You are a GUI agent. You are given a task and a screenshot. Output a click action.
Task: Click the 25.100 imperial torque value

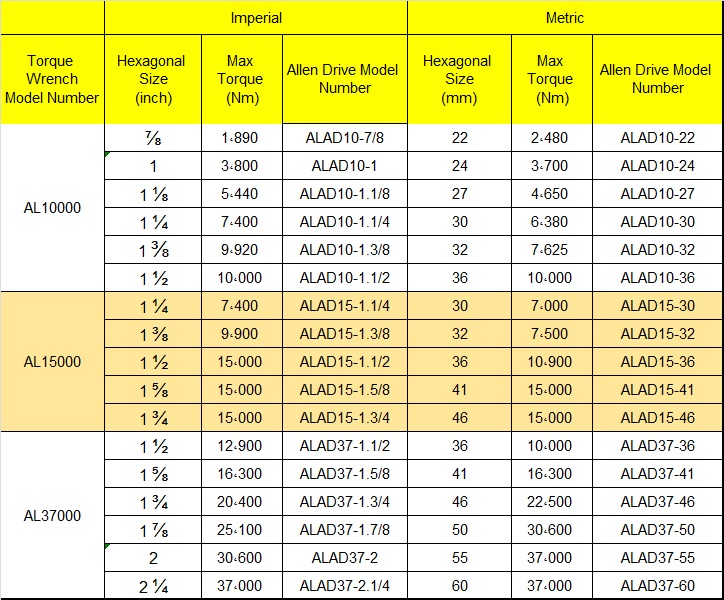pos(242,530)
